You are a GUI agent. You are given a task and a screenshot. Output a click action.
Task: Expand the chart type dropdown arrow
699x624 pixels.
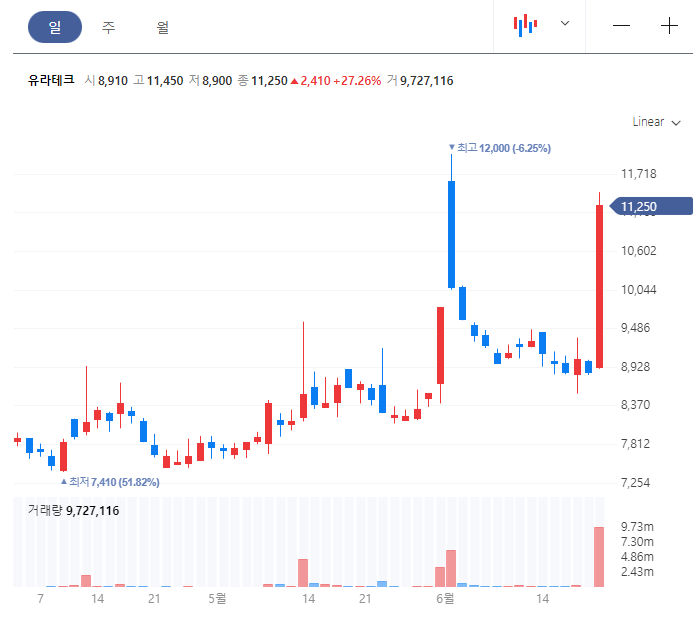point(565,23)
